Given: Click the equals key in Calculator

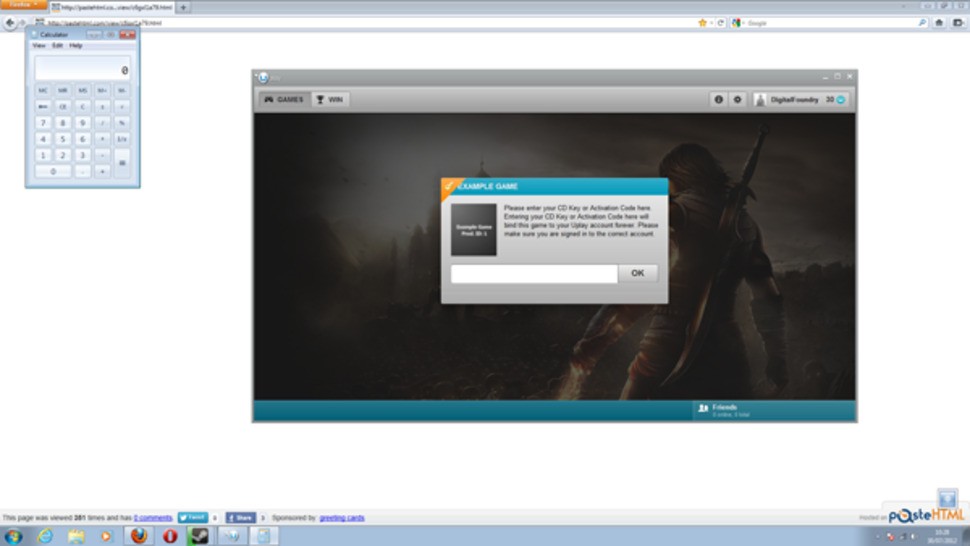Looking at the screenshot, I should [122, 163].
